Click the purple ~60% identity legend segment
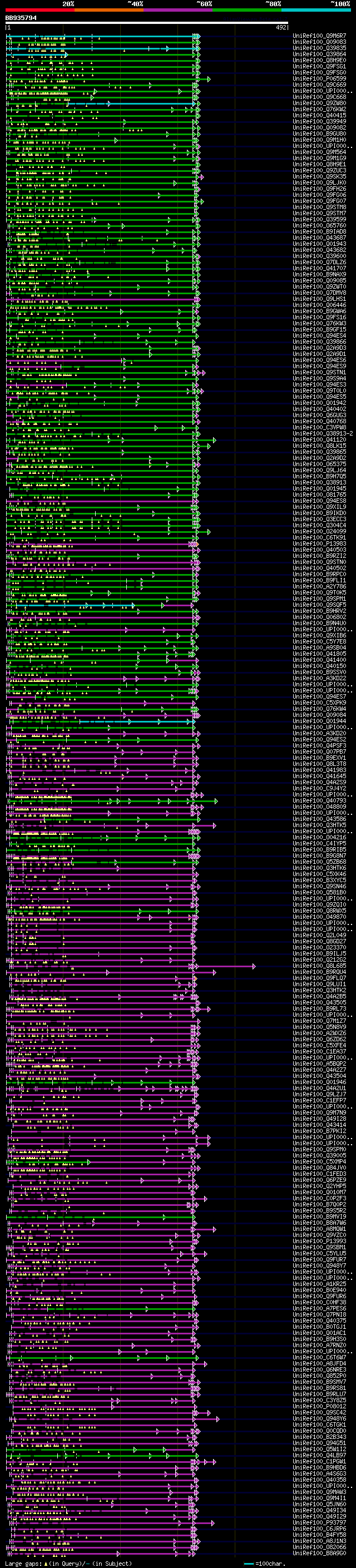Viewport: 356px width, 1568px height. [179, 11]
